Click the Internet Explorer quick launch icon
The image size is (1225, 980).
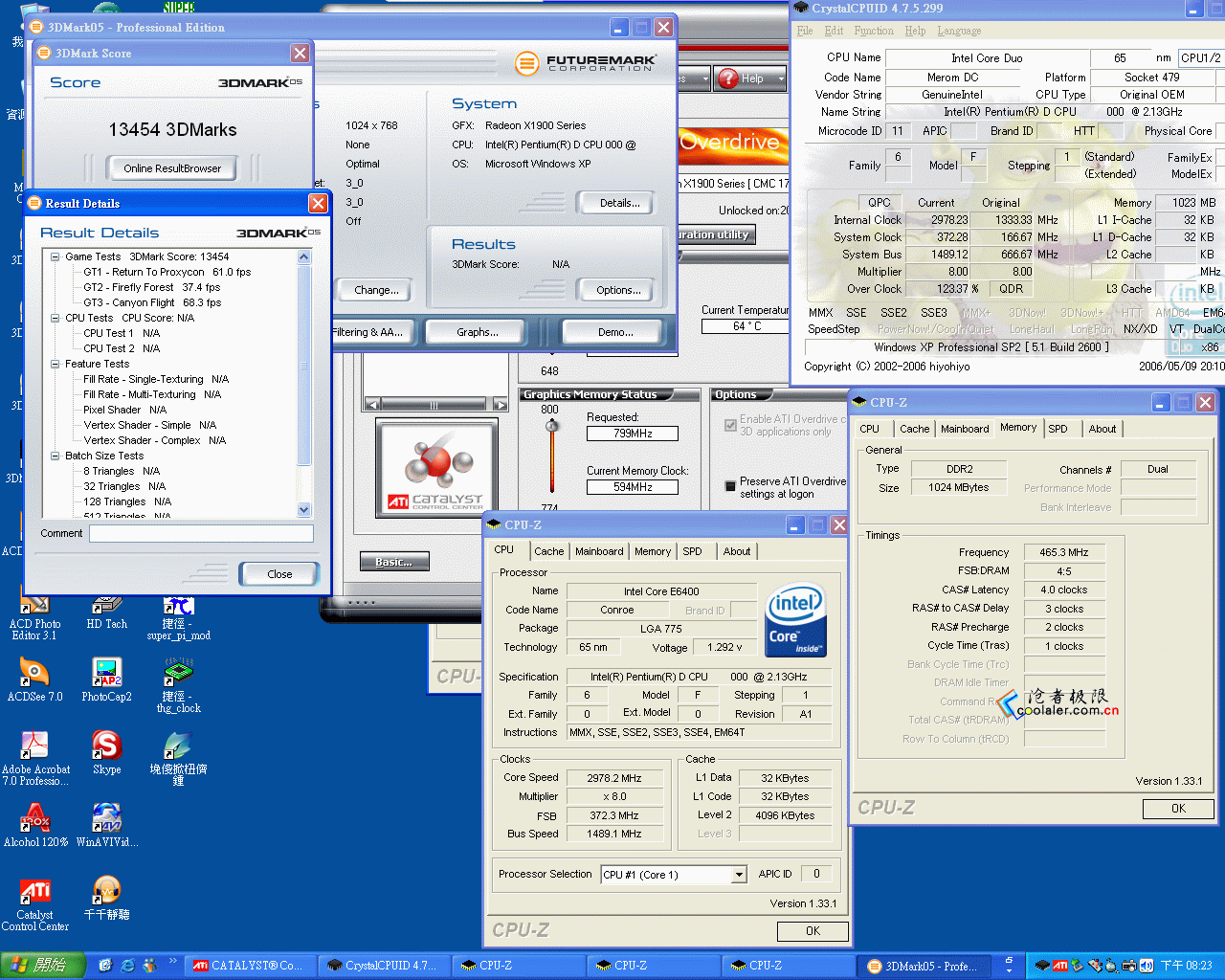point(126,966)
